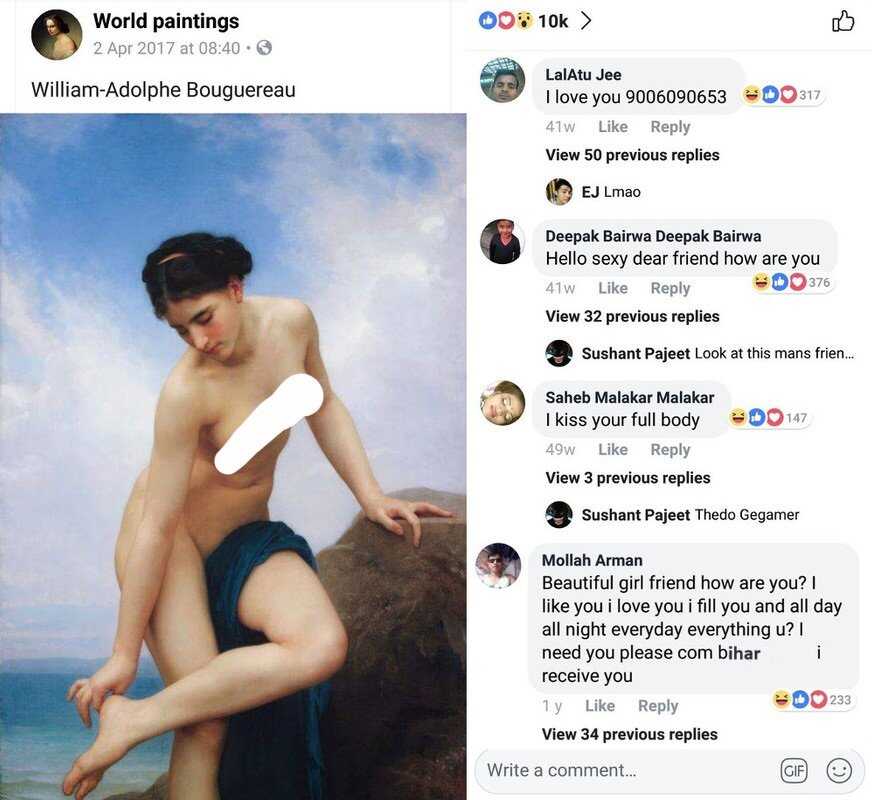View 50 previous replies
Screen dimensions: 872x800
632,155
